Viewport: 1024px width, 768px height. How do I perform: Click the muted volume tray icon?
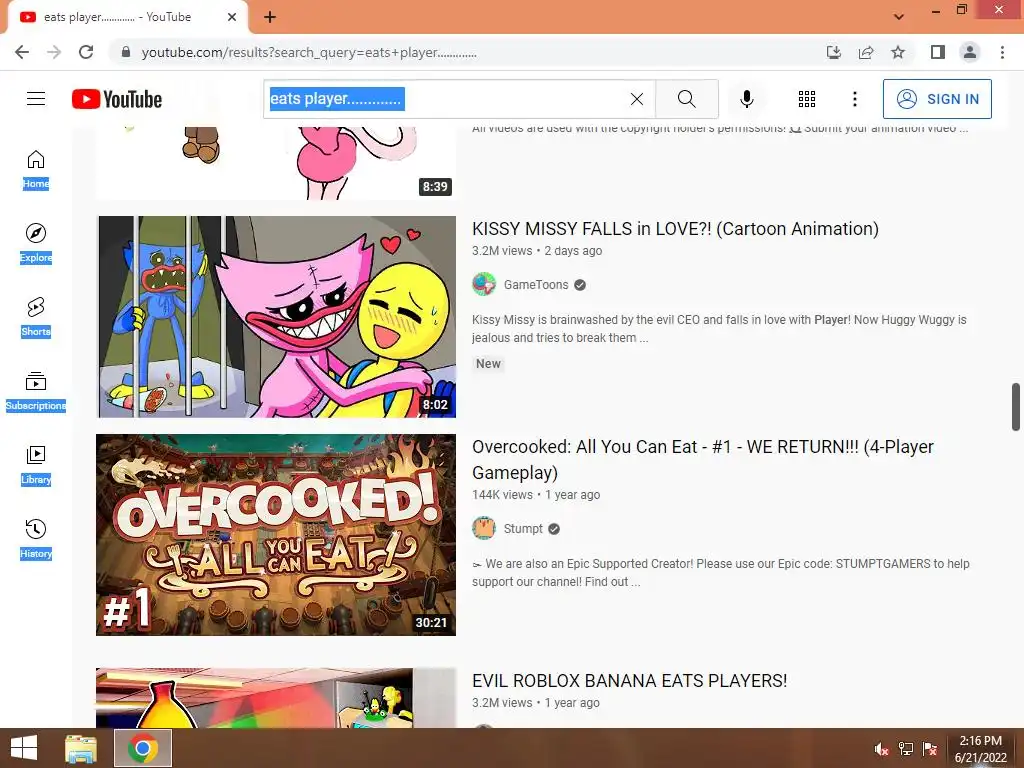coord(882,749)
